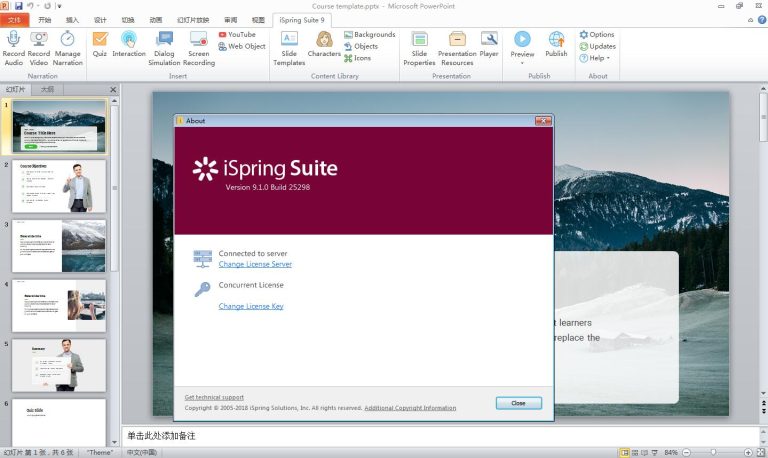This screenshot has height=458, width=768.
Task: Open Get technical support link
Action: coord(214,397)
